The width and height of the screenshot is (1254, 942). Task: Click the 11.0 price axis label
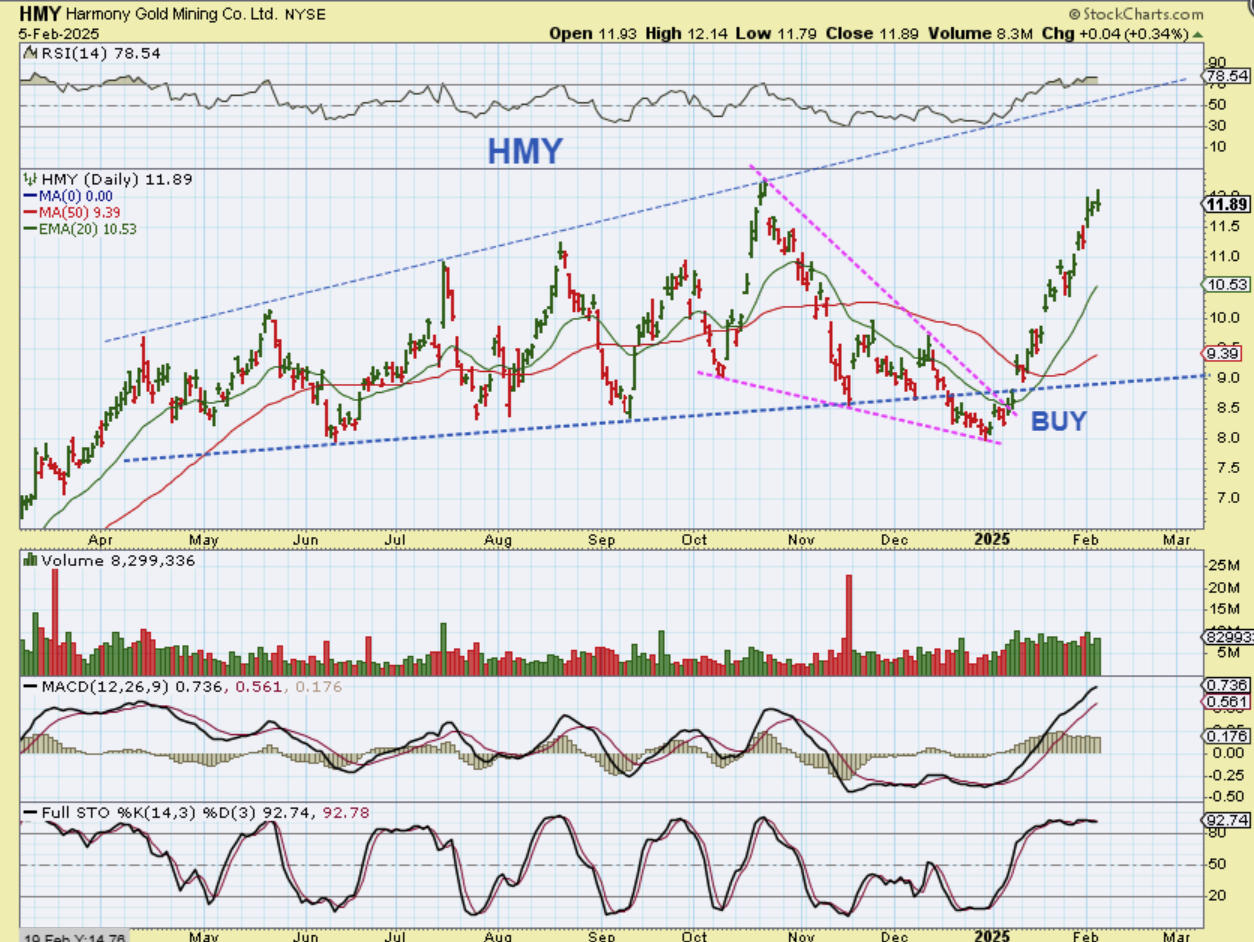click(1223, 256)
